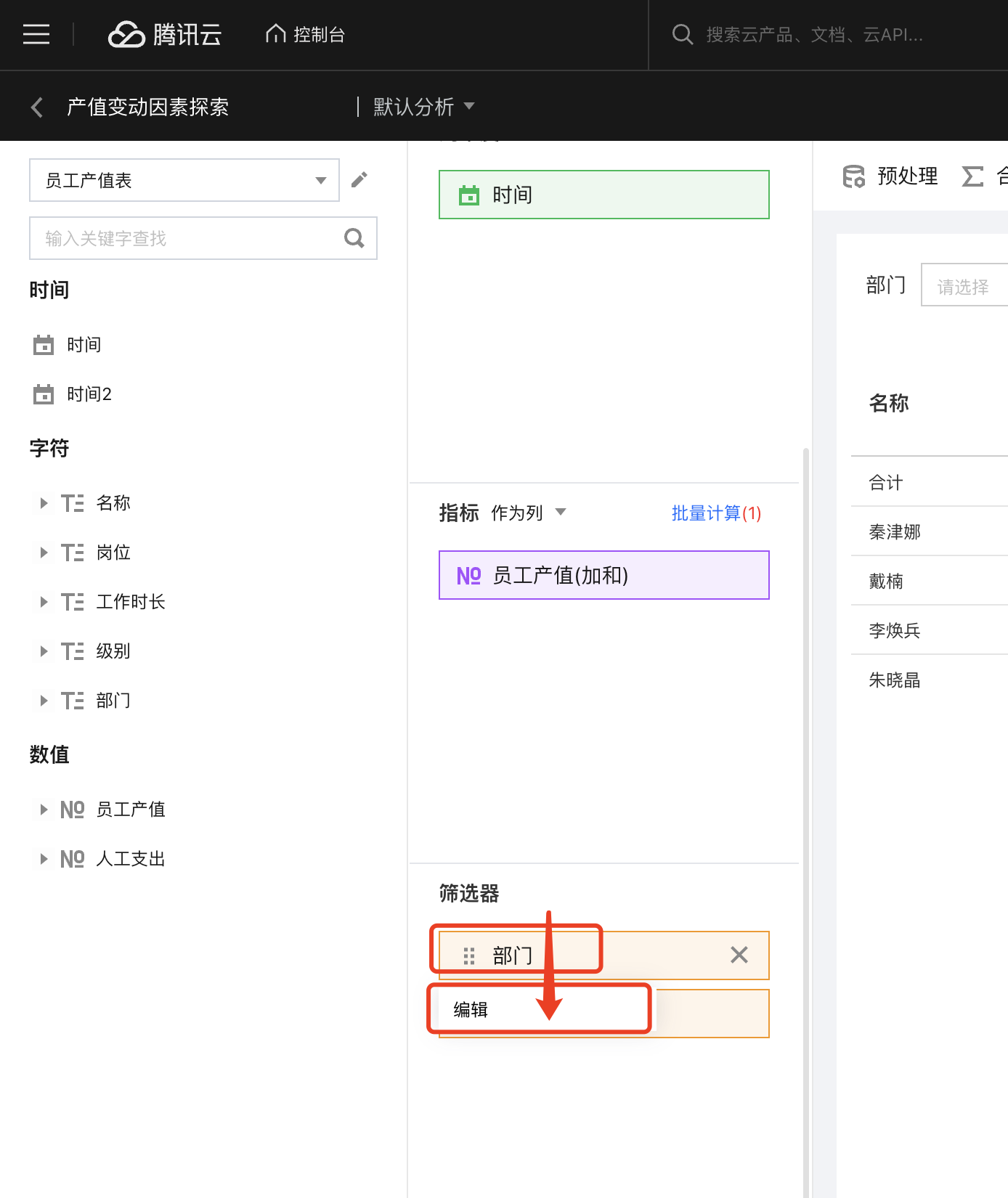
Task: Click the Tencent Cloud logo
Action: click(165, 34)
